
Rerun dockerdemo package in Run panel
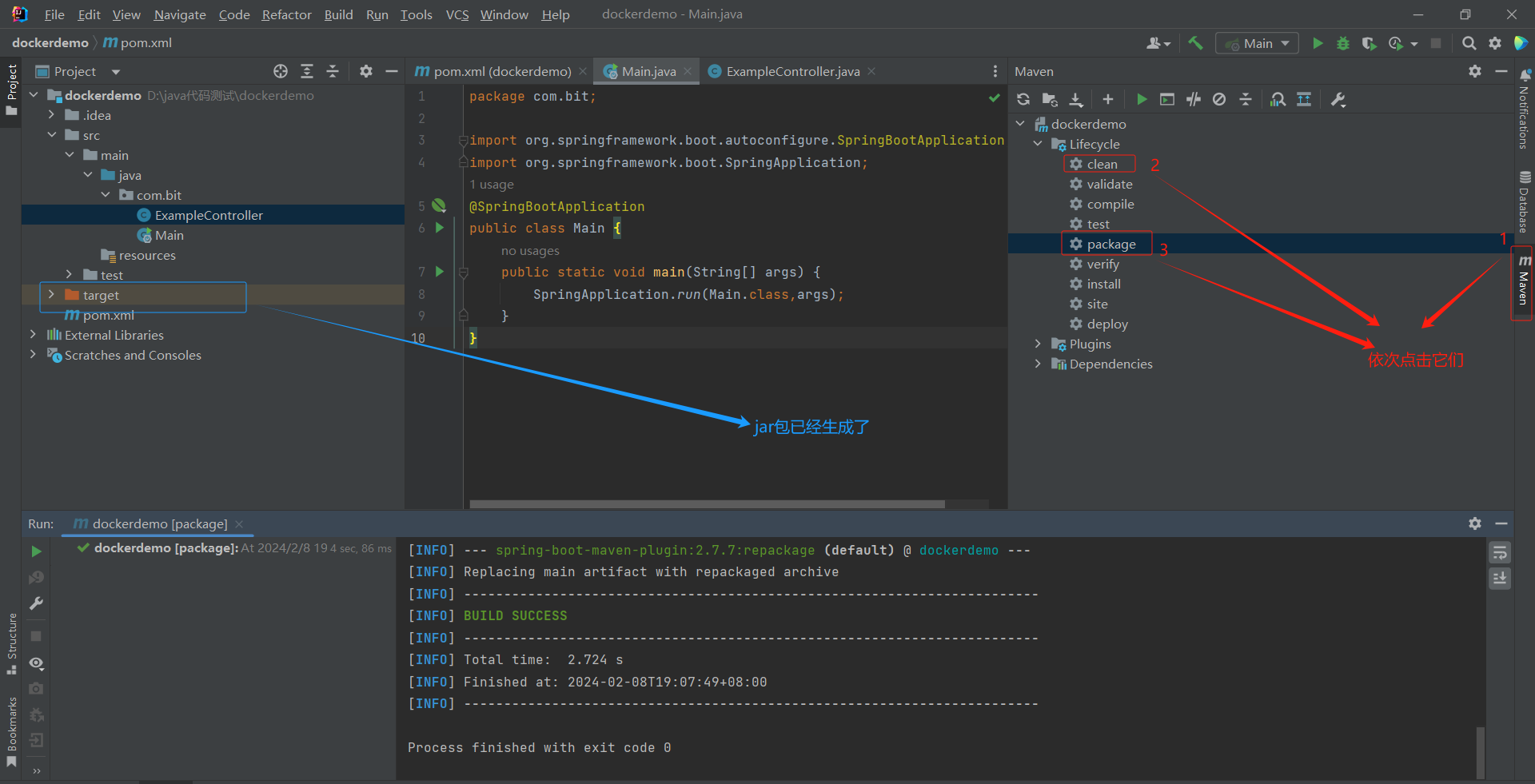(36, 551)
